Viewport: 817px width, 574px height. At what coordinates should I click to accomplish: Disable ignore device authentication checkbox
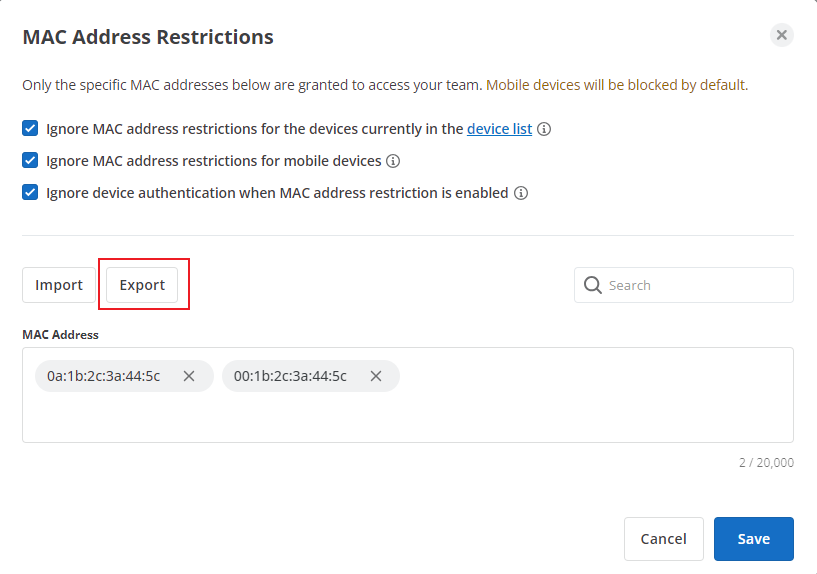(x=30, y=192)
